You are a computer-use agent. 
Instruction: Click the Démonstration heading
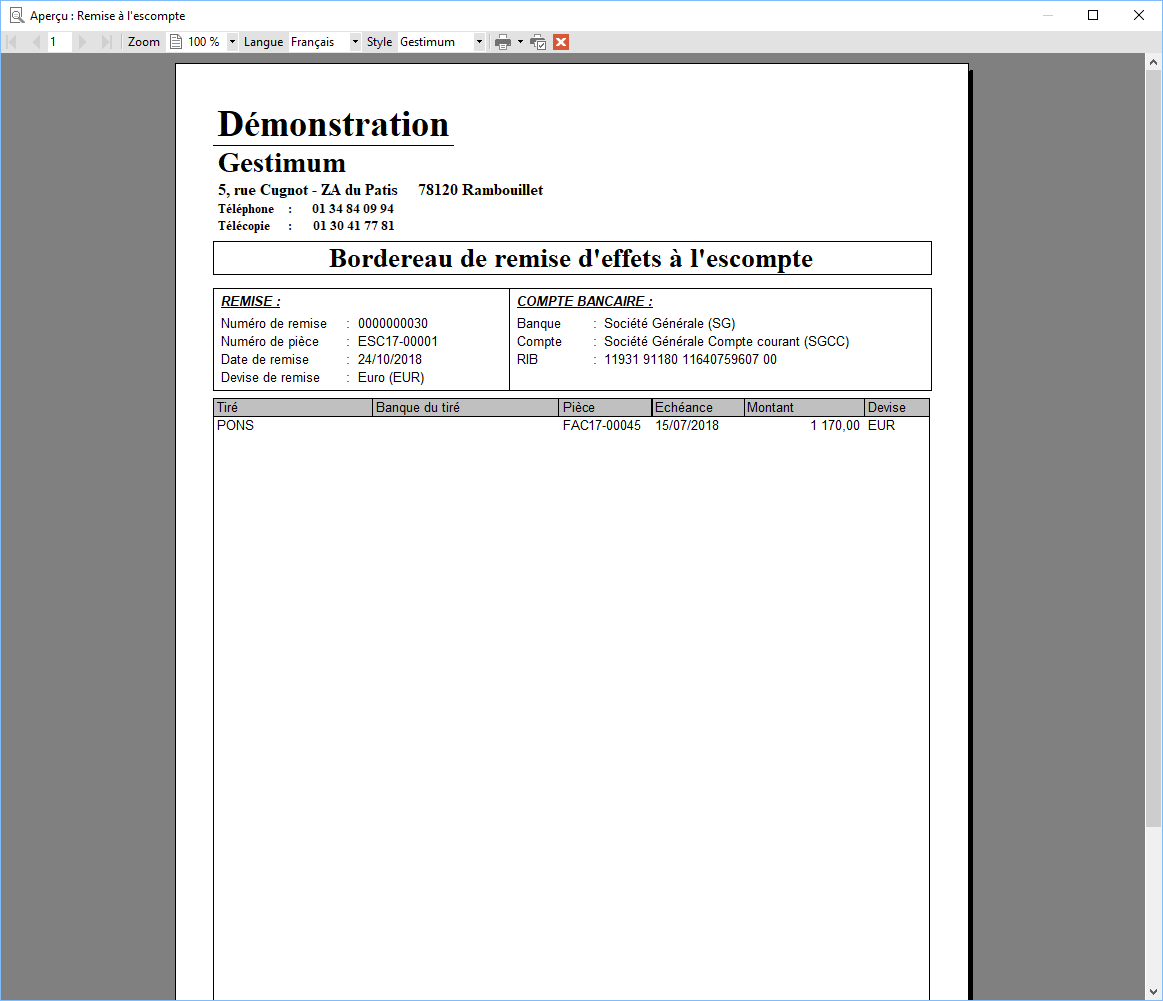point(333,124)
